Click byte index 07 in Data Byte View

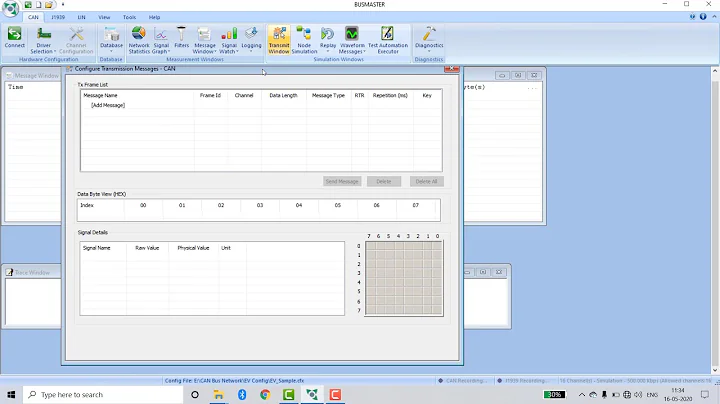click(x=416, y=205)
